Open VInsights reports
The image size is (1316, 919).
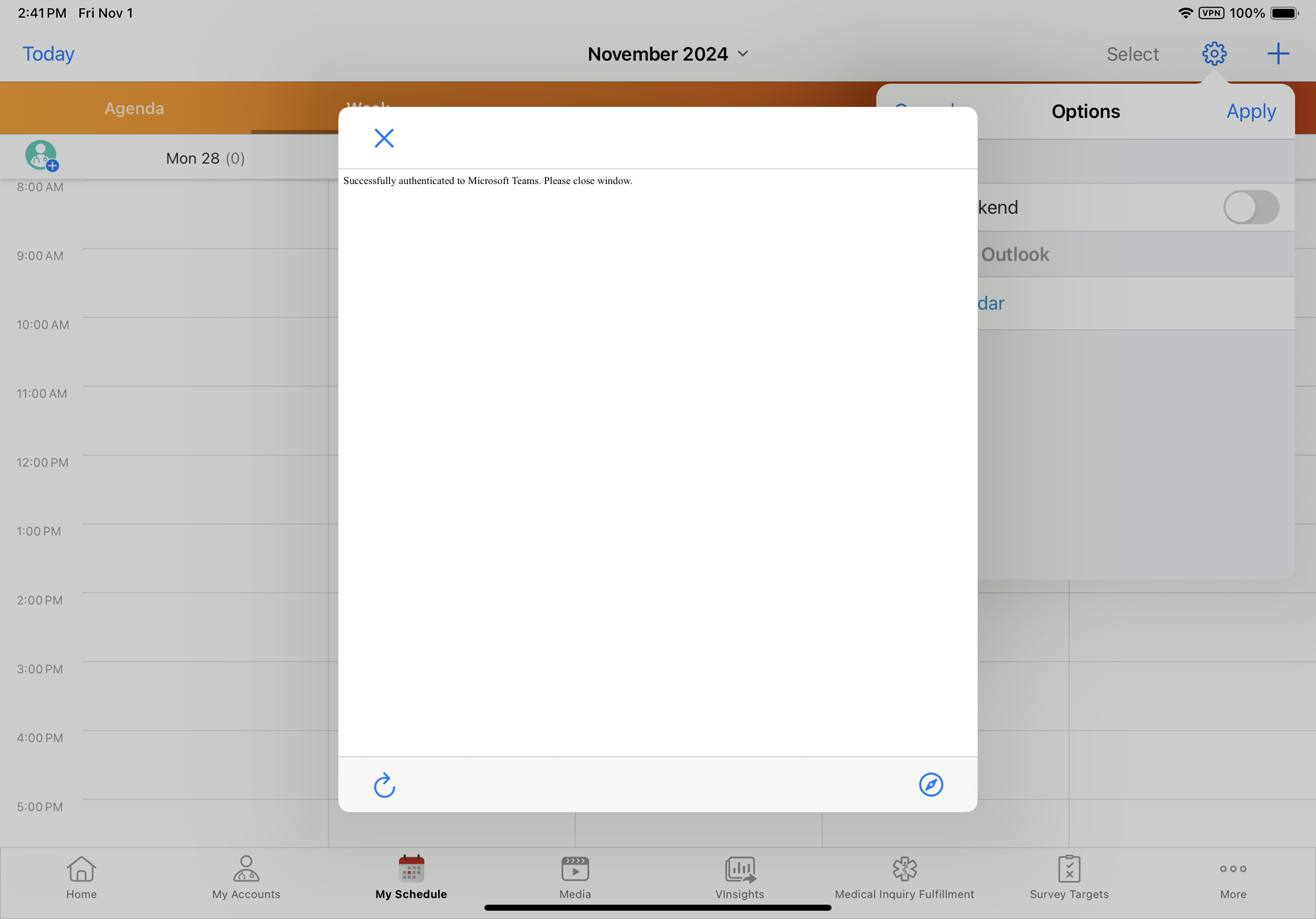pos(740,877)
